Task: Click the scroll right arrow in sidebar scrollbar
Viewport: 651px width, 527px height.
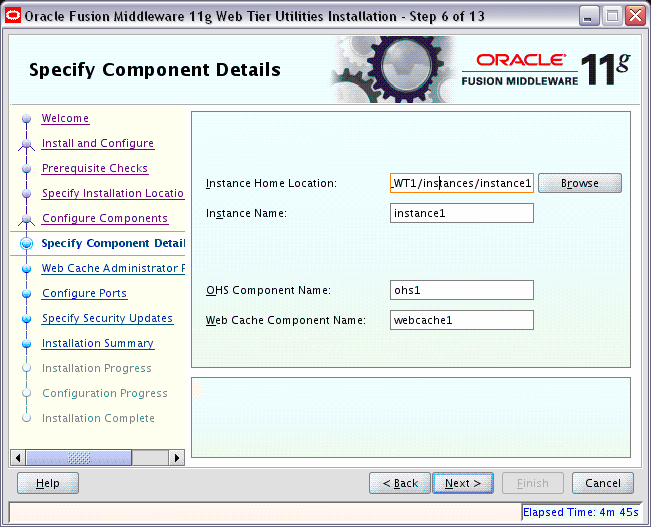Action: [177, 457]
